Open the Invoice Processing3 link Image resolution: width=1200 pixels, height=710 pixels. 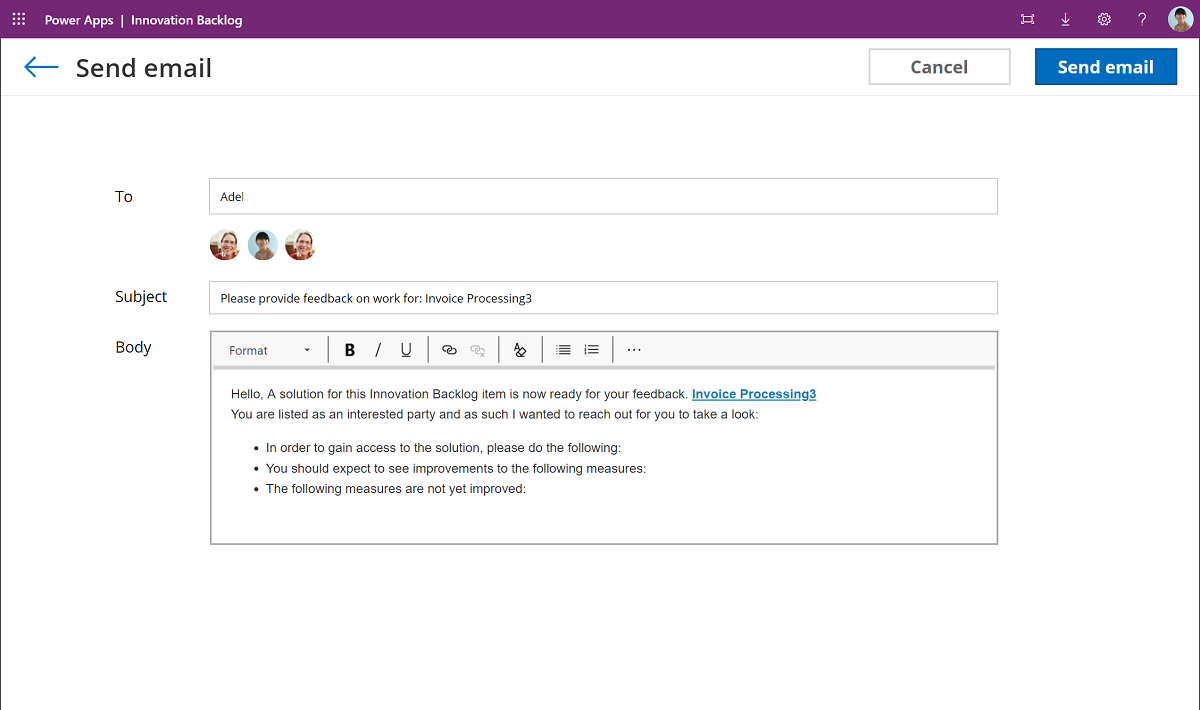click(754, 394)
